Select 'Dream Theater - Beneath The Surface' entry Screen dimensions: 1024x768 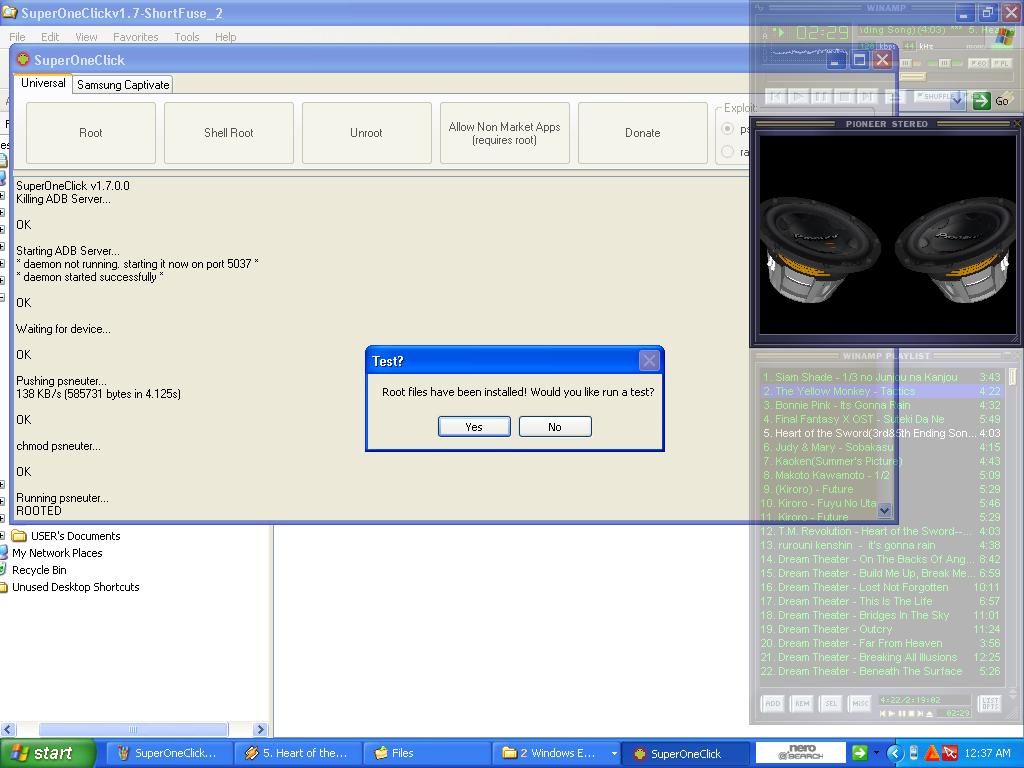(882, 671)
